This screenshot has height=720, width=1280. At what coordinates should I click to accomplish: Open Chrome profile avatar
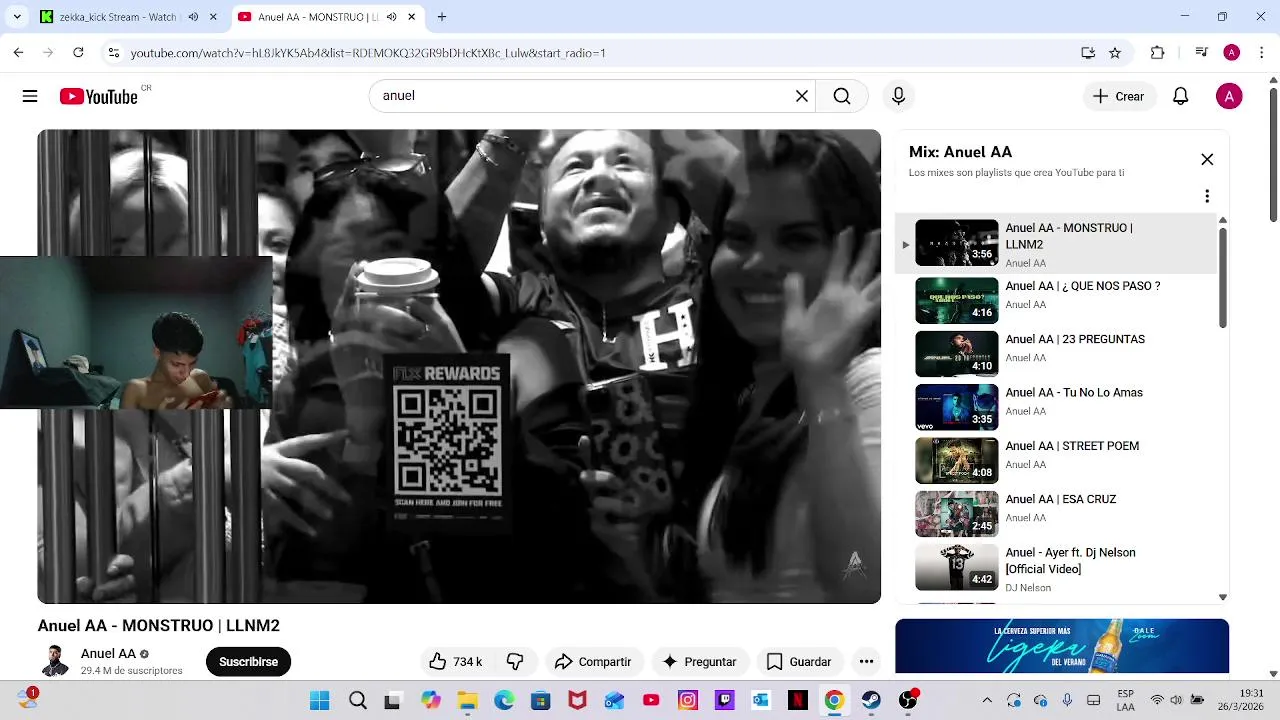pyautogui.click(x=1232, y=53)
